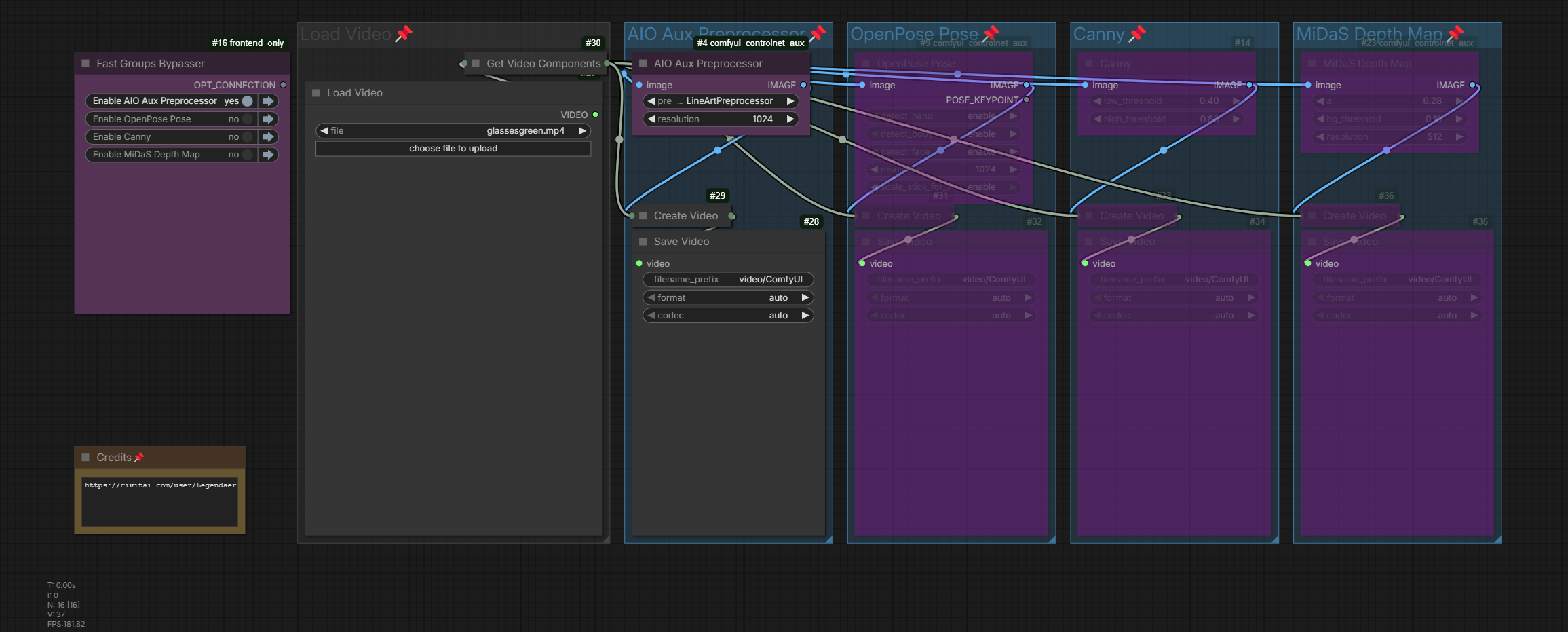Click the video input port in the OpenPose Pose group
The height and width of the screenshot is (632, 1568).
pos(862,263)
